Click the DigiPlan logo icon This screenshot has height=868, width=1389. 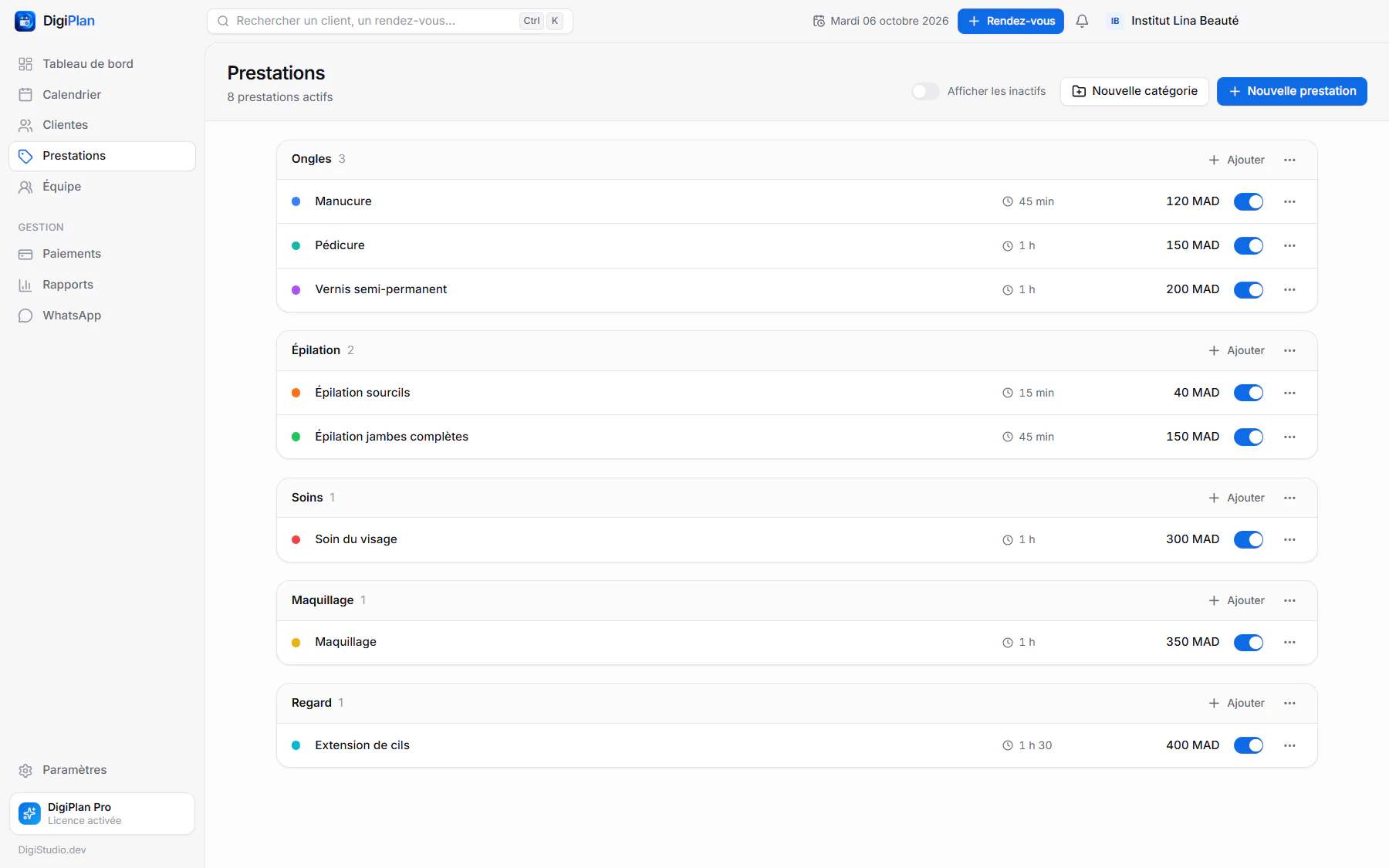25,22
